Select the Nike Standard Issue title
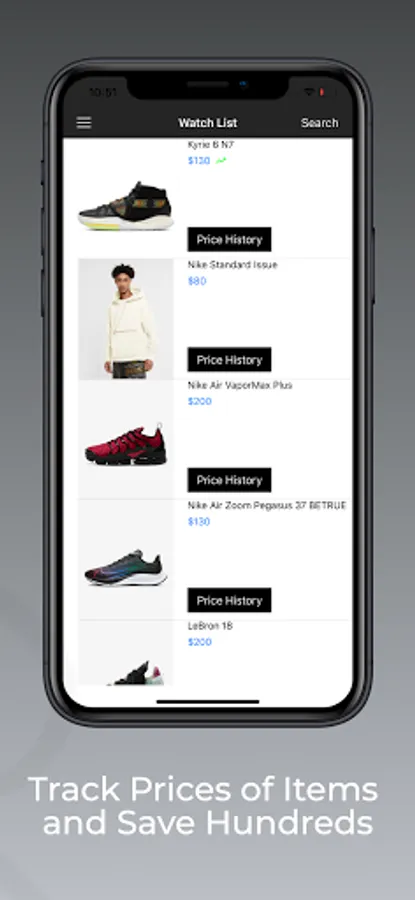This screenshot has width=415, height=900. point(232,265)
